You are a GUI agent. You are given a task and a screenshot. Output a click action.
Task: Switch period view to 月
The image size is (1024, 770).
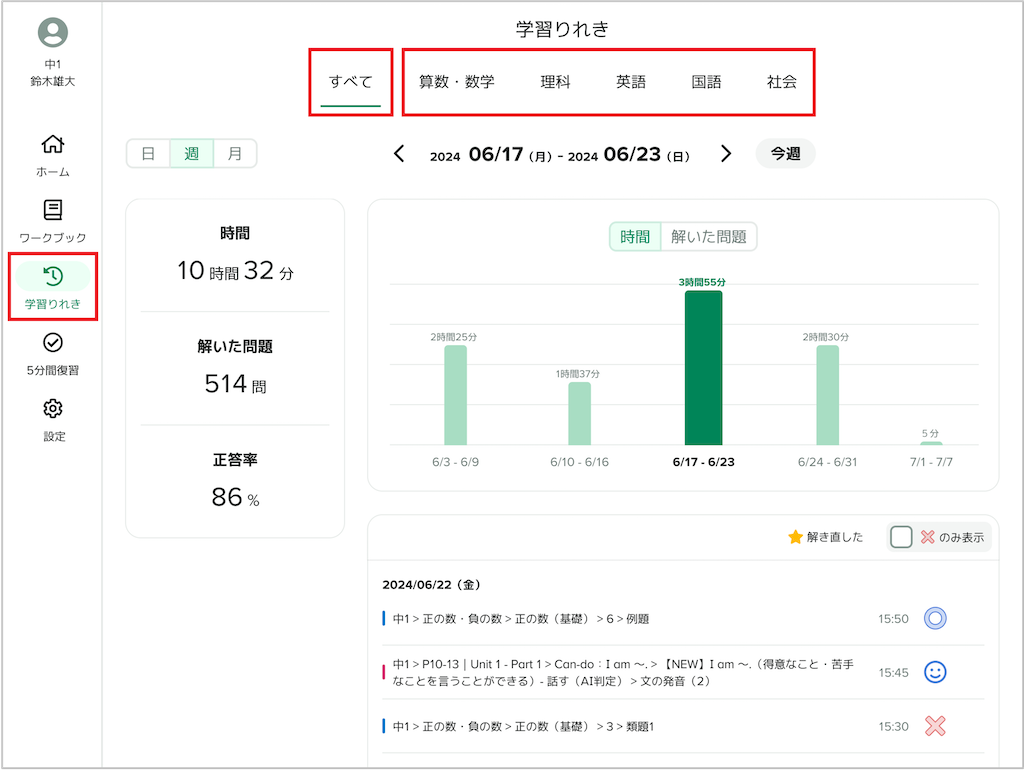coord(234,153)
